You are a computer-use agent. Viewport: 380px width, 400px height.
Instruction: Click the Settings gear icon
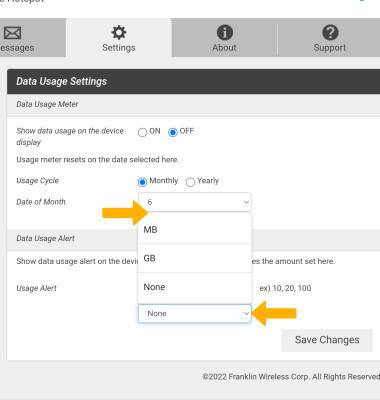pyautogui.click(x=119, y=33)
